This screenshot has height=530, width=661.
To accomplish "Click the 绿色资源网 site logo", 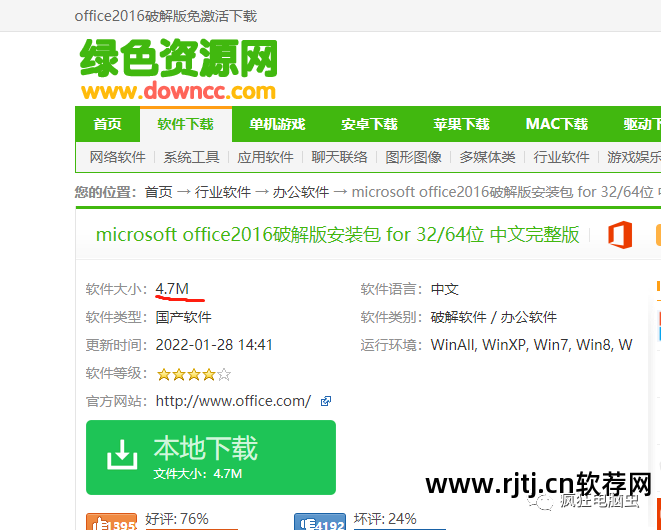I will pos(178,69).
